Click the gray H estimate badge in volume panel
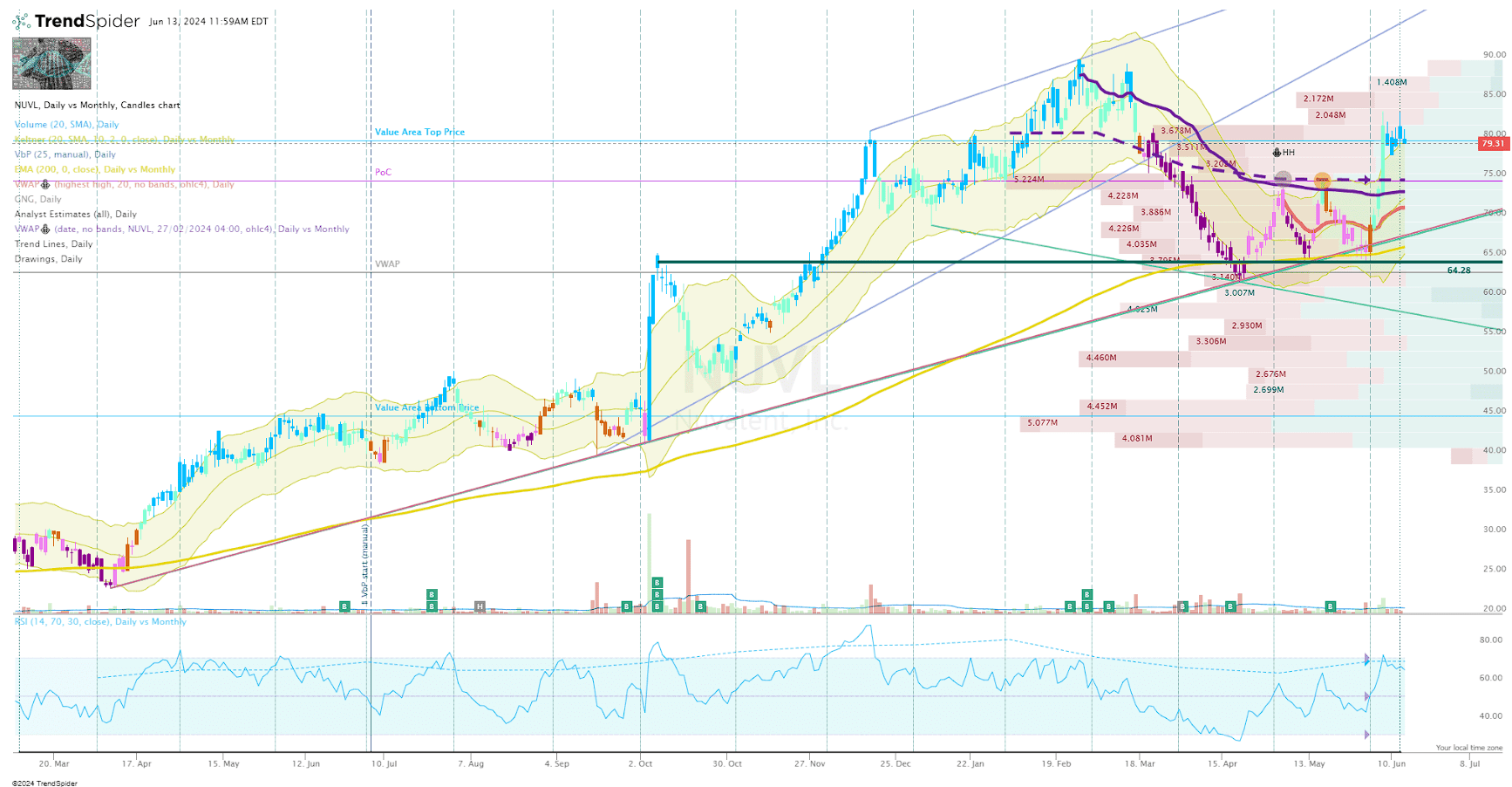 click(x=478, y=606)
